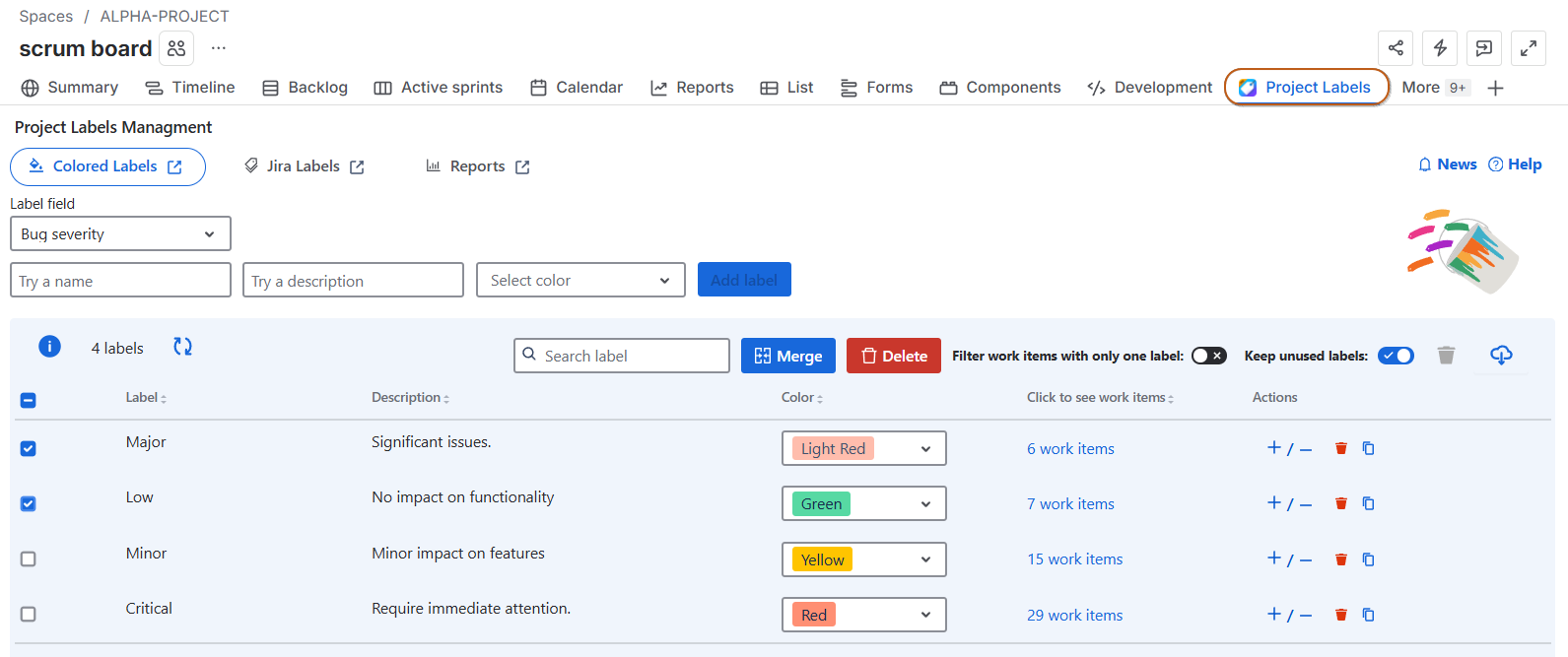Viewport: 1568px width, 657px height.
Task: Open the Jira Labels external link tab
Action: point(305,166)
